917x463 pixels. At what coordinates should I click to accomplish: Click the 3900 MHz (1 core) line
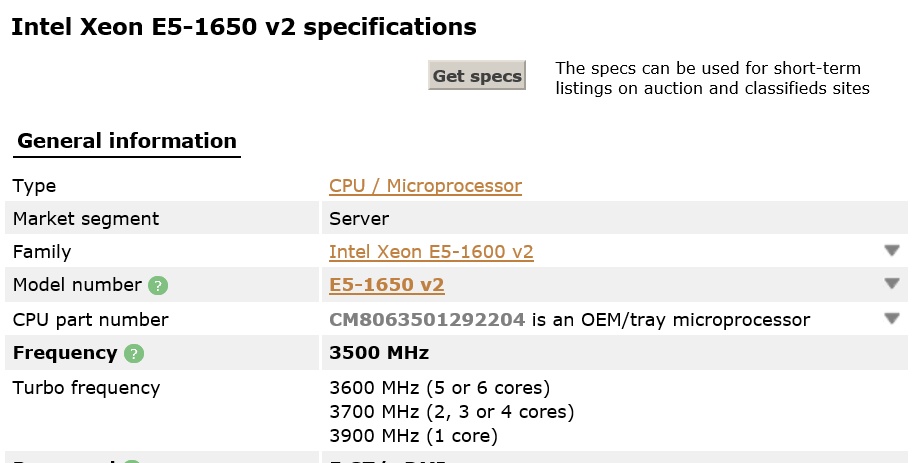413,436
